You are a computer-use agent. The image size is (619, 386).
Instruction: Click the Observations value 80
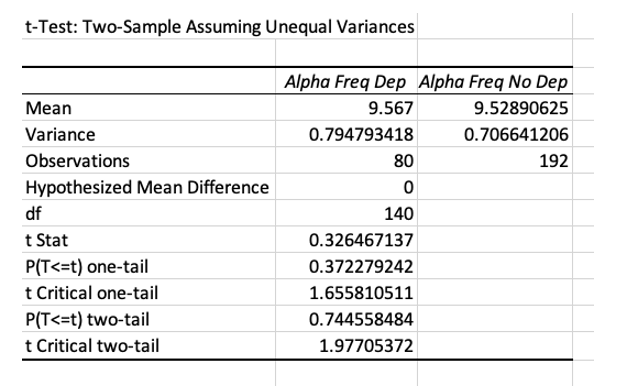coord(346,161)
